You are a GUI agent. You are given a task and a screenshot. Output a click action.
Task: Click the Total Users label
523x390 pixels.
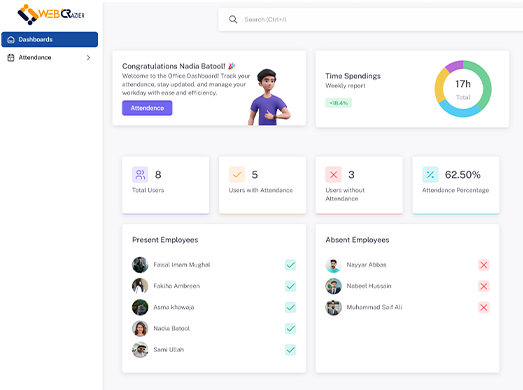coord(148,190)
